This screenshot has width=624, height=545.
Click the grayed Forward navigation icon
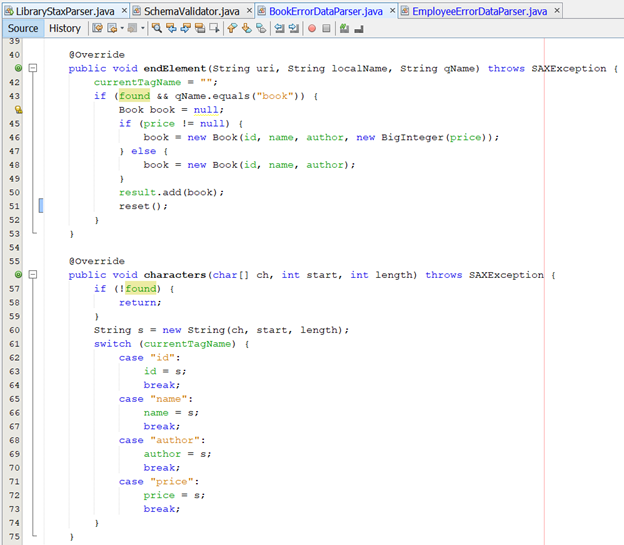click(133, 28)
